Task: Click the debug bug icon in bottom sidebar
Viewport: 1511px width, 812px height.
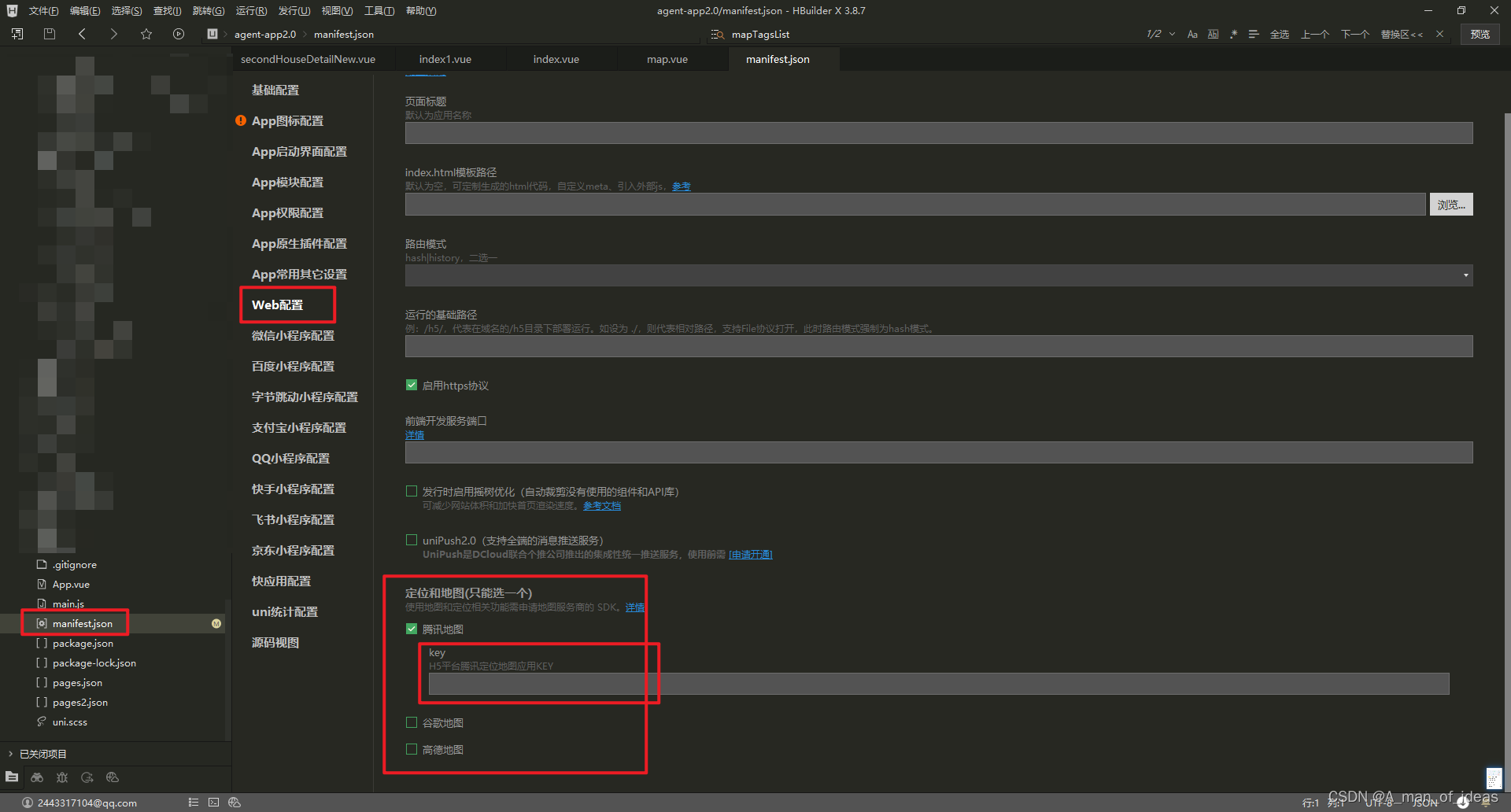Action: [x=62, y=778]
